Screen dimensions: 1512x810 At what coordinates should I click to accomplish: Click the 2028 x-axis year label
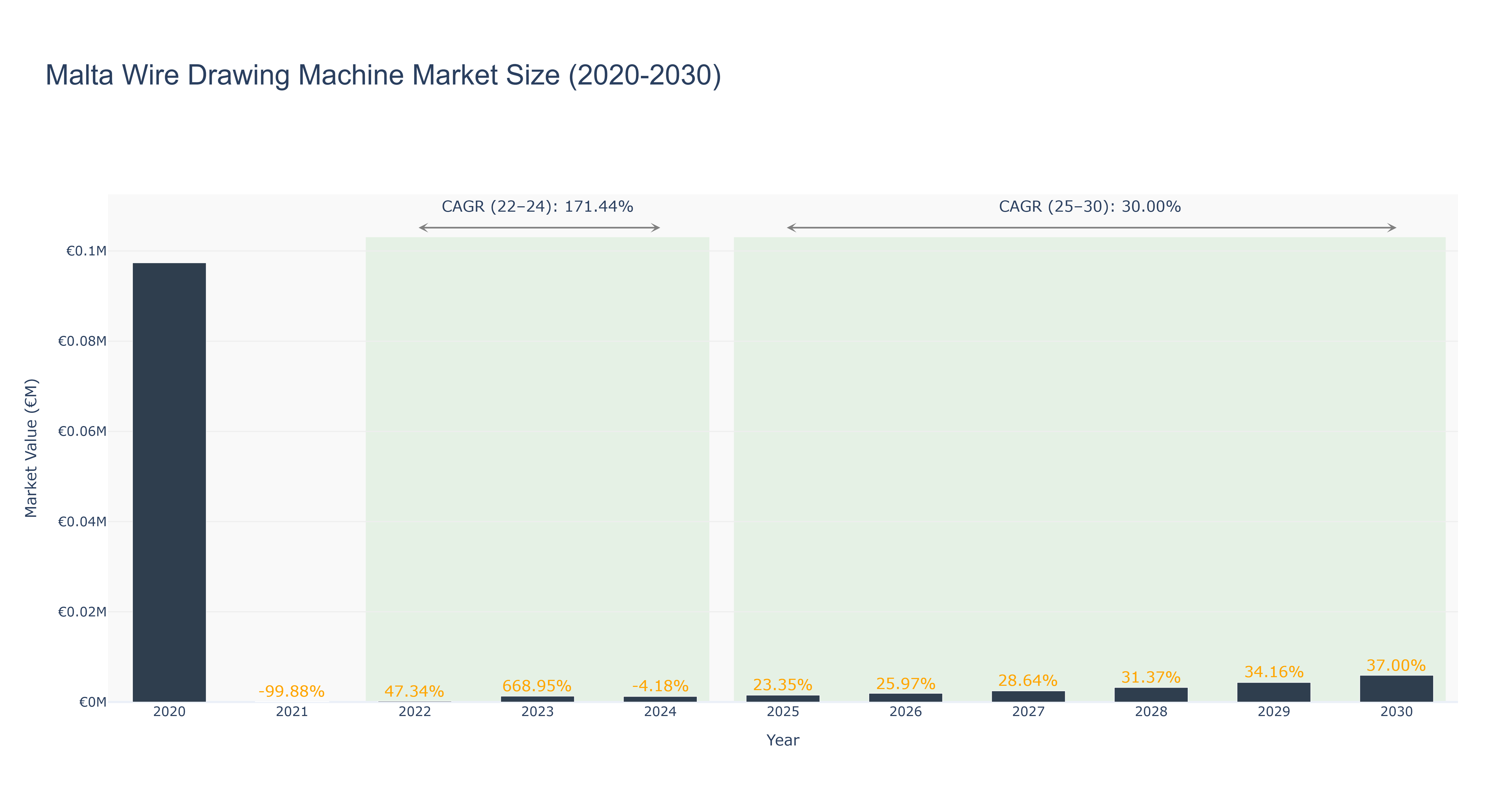coord(1151,712)
